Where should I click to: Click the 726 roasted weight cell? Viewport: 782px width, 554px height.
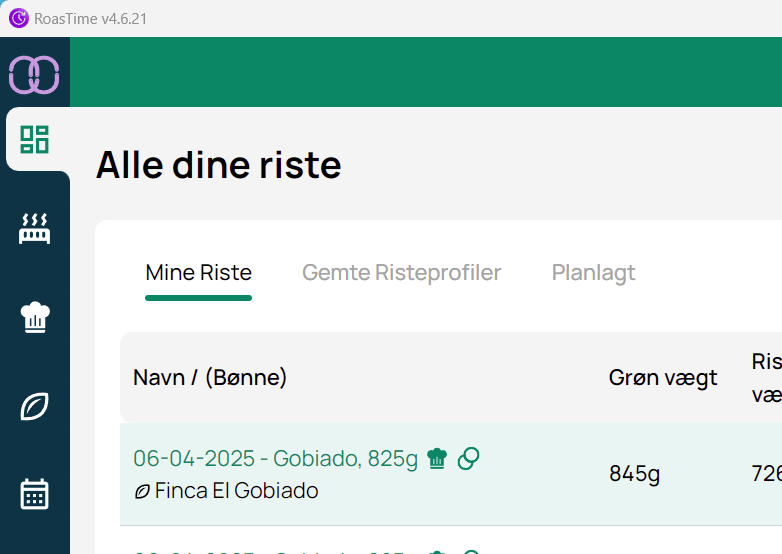[x=766, y=474]
